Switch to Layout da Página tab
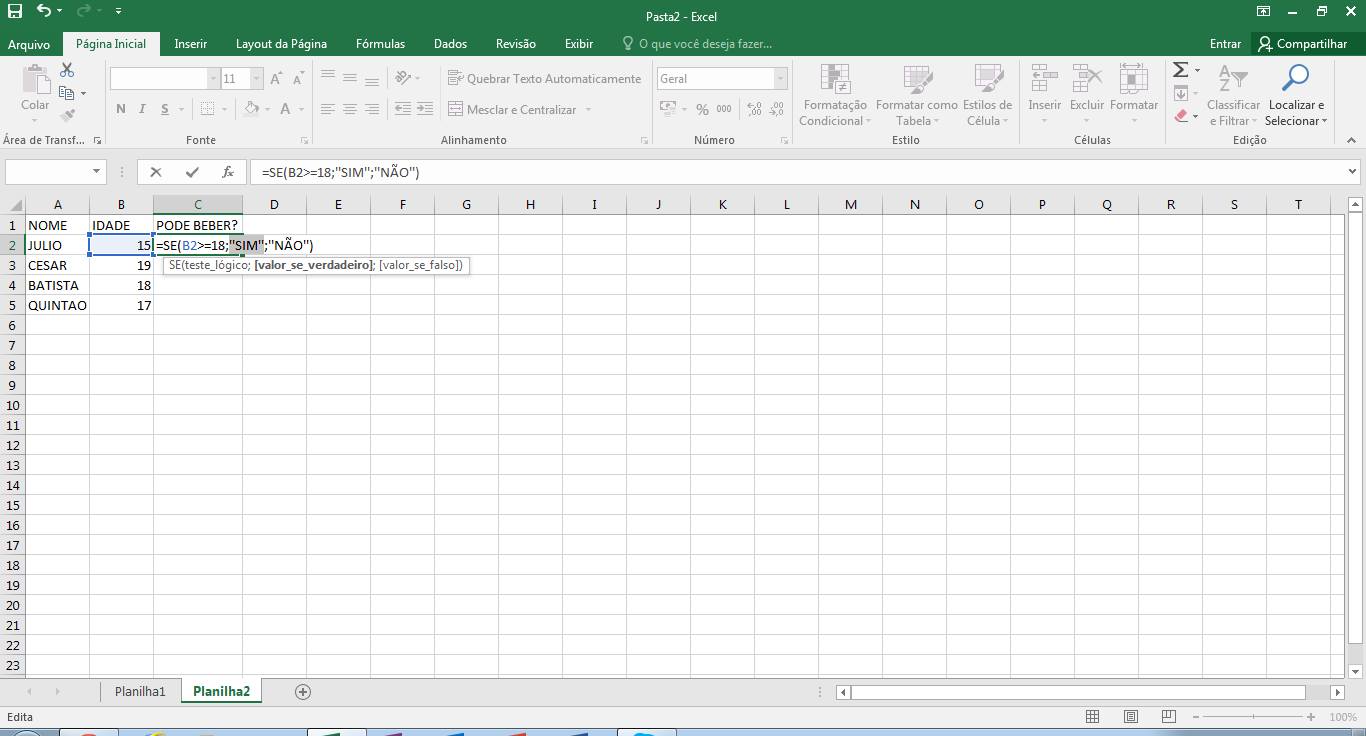Viewport: 1366px width, 736px height. 281,44
